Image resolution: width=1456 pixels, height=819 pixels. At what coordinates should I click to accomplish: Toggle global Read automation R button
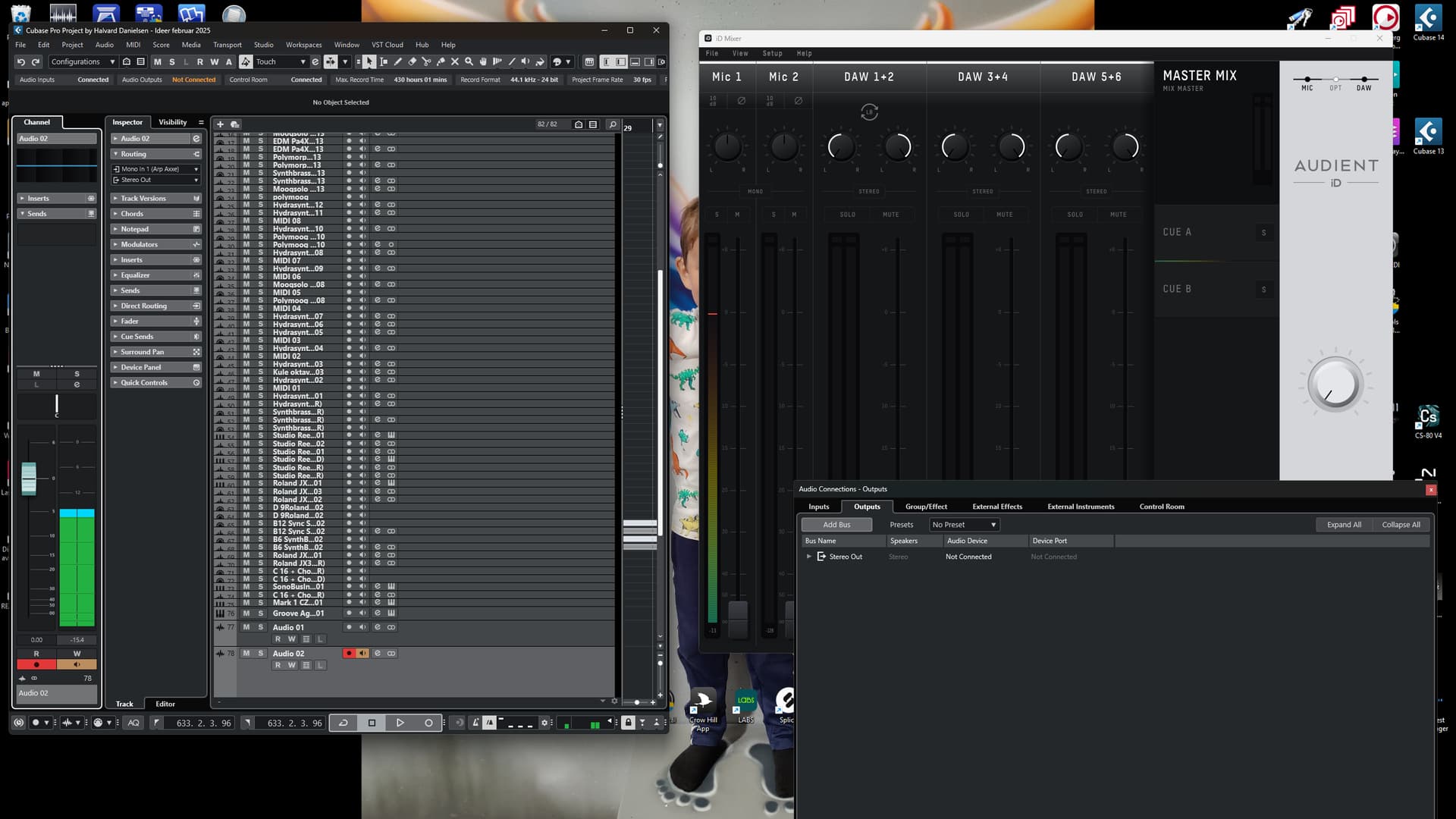click(x=200, y=62)
